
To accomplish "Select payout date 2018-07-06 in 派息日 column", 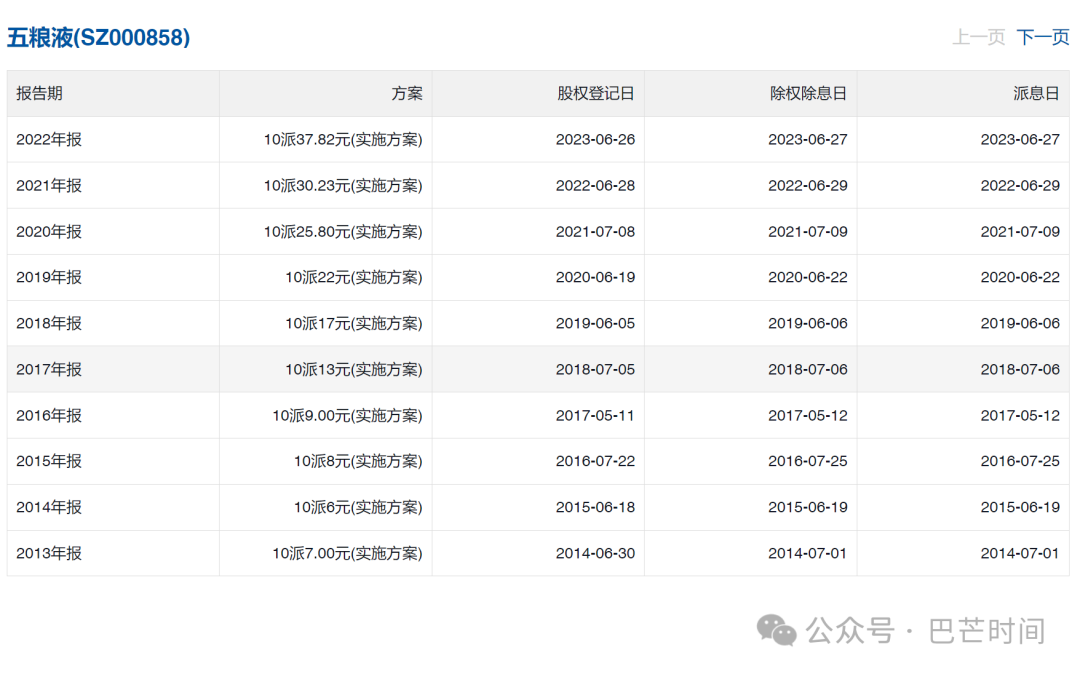I will click(1020, 370).
